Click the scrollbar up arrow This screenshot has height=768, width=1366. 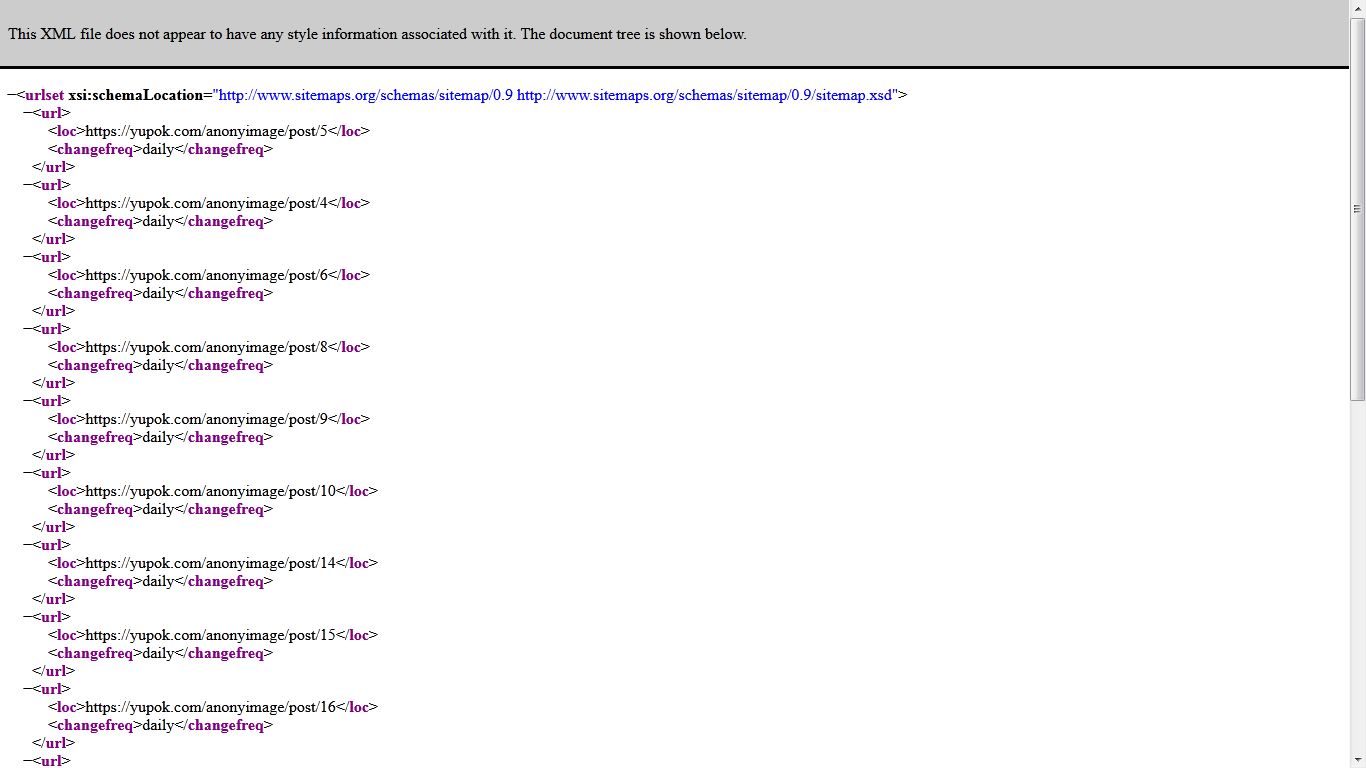point(1357,8)
